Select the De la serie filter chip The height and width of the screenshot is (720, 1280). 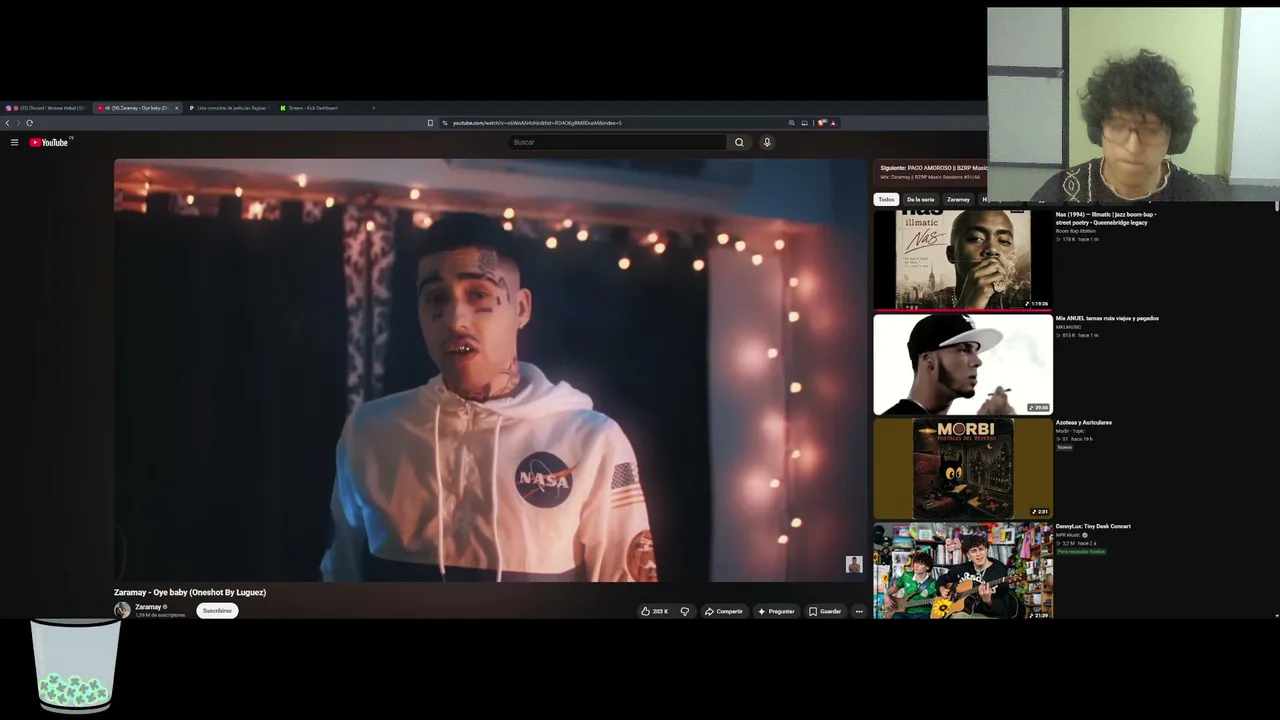coord(920,199)
